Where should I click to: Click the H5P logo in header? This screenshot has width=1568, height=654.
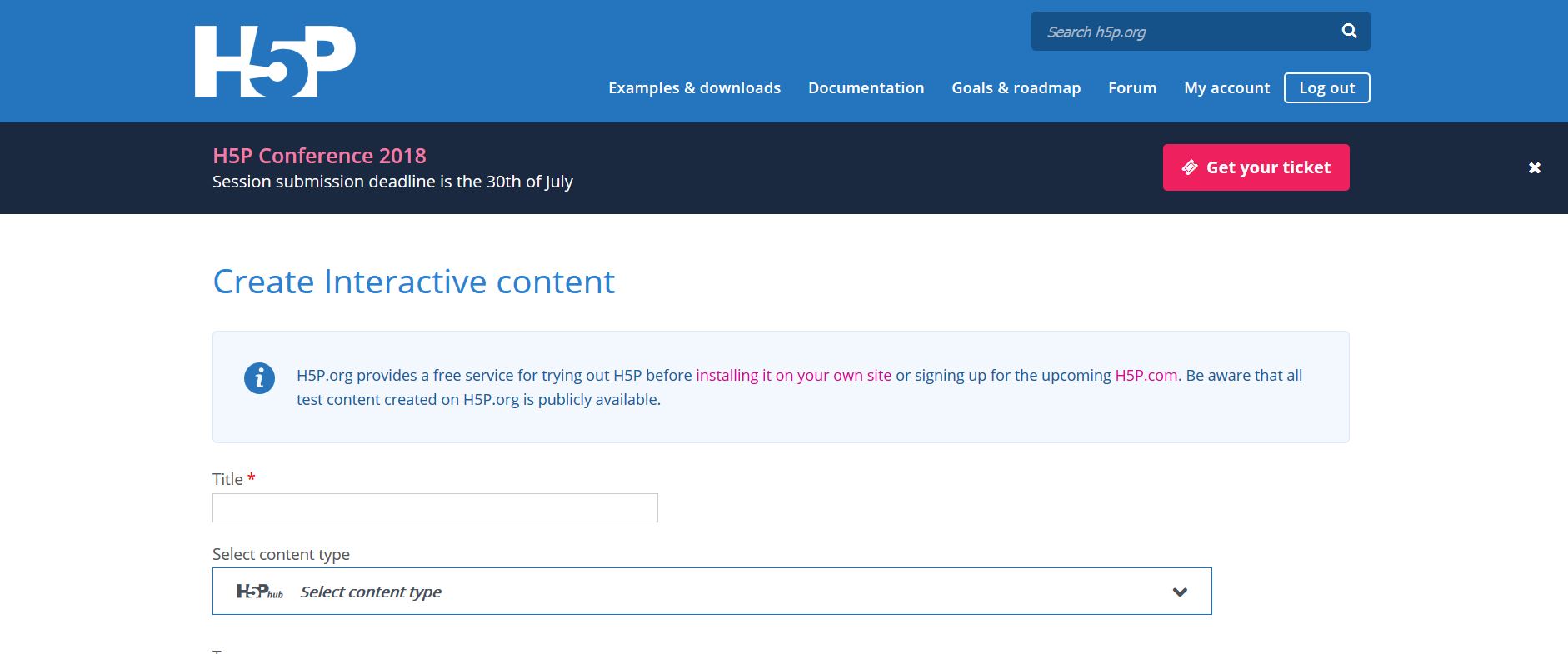coord(275,61)
